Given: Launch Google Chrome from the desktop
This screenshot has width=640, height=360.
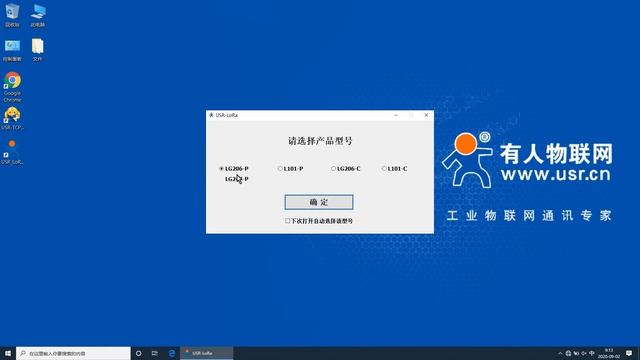Looking at the screenshot, I should coord(12,87).
